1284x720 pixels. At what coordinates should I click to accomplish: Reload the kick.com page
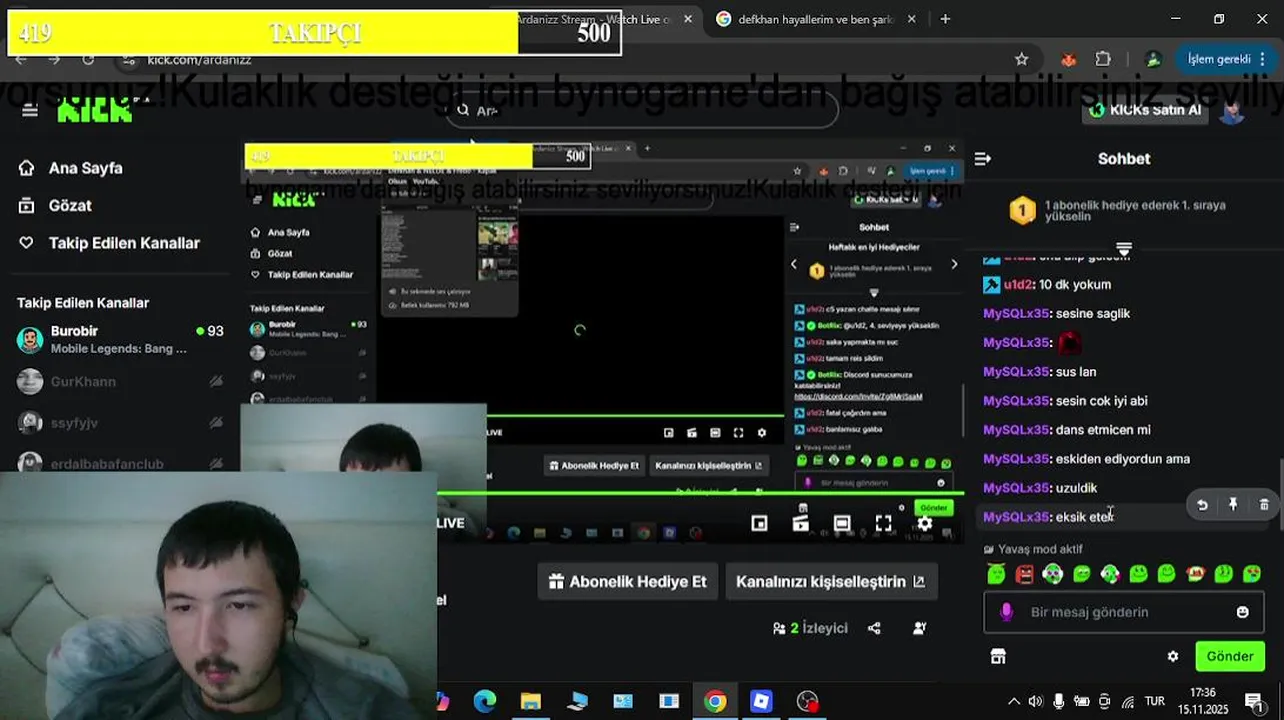(88, 60)
